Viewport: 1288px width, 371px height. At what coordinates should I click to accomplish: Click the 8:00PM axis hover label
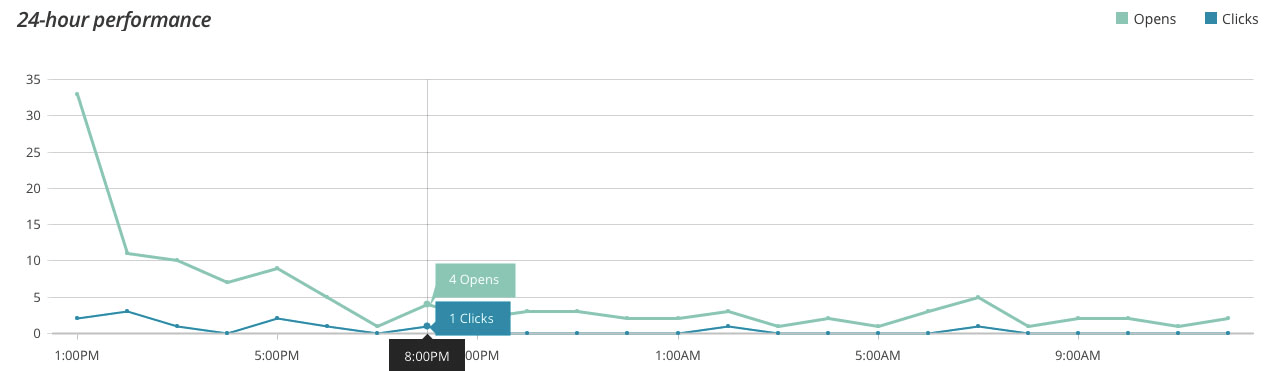pyautogui.click(x=427, y=355)
